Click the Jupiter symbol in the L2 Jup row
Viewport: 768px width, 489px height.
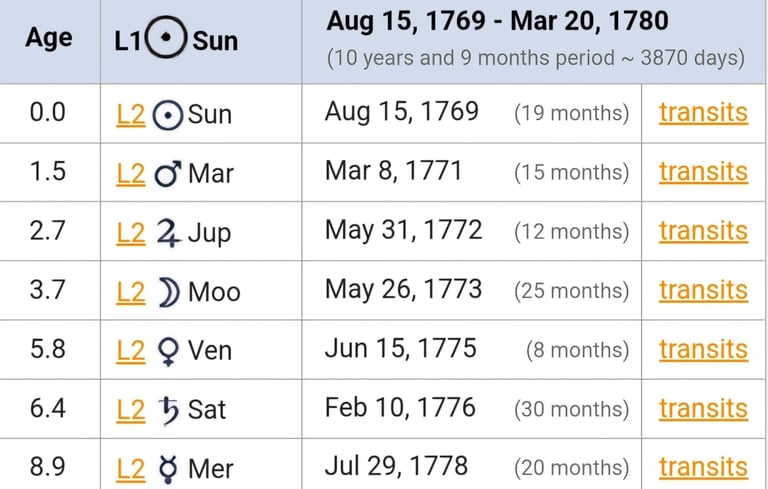[167, 233]
